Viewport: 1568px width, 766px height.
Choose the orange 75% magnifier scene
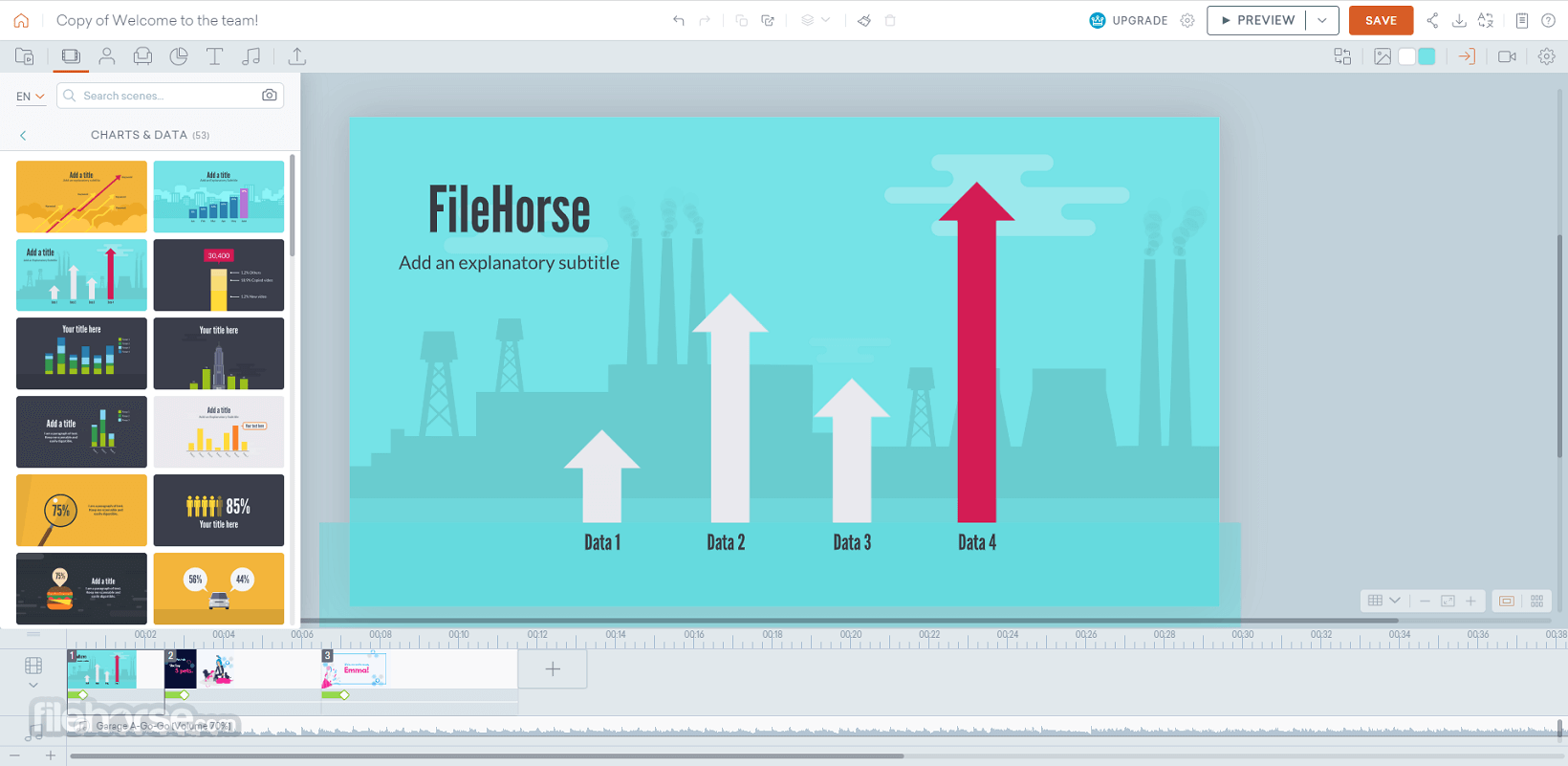(x=81, y=510)
